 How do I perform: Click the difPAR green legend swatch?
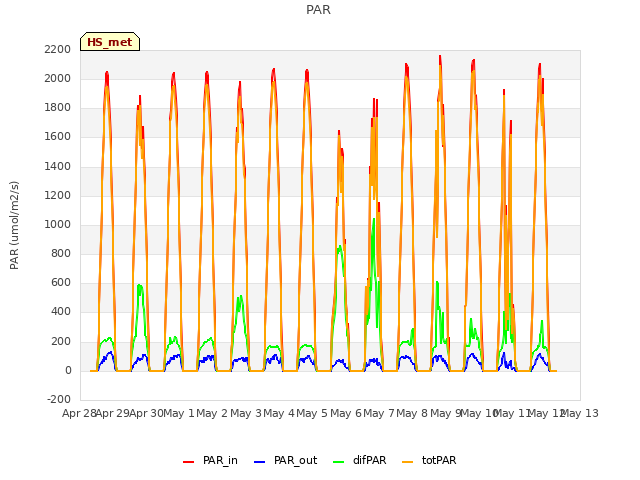[338, 462]
